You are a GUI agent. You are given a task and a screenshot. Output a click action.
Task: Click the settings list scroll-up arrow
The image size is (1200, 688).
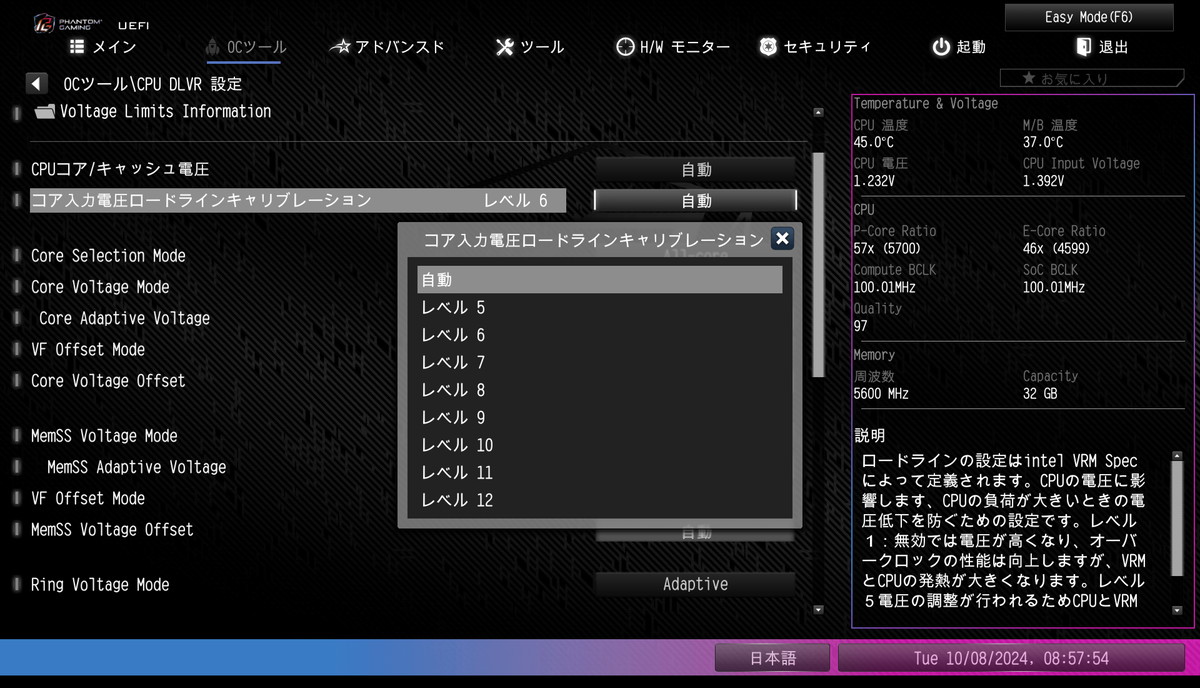point(818,112)
